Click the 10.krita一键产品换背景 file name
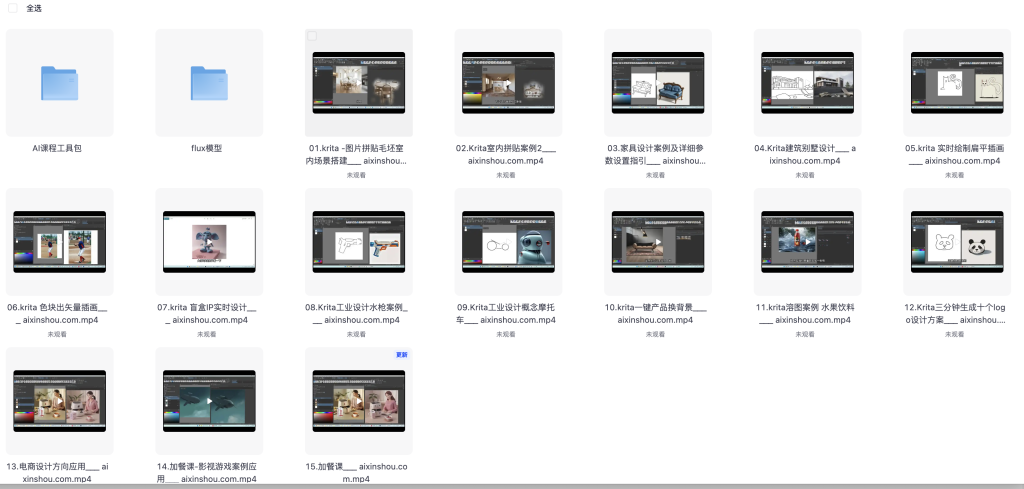The image size is (1024, 489). coord(658,314)
